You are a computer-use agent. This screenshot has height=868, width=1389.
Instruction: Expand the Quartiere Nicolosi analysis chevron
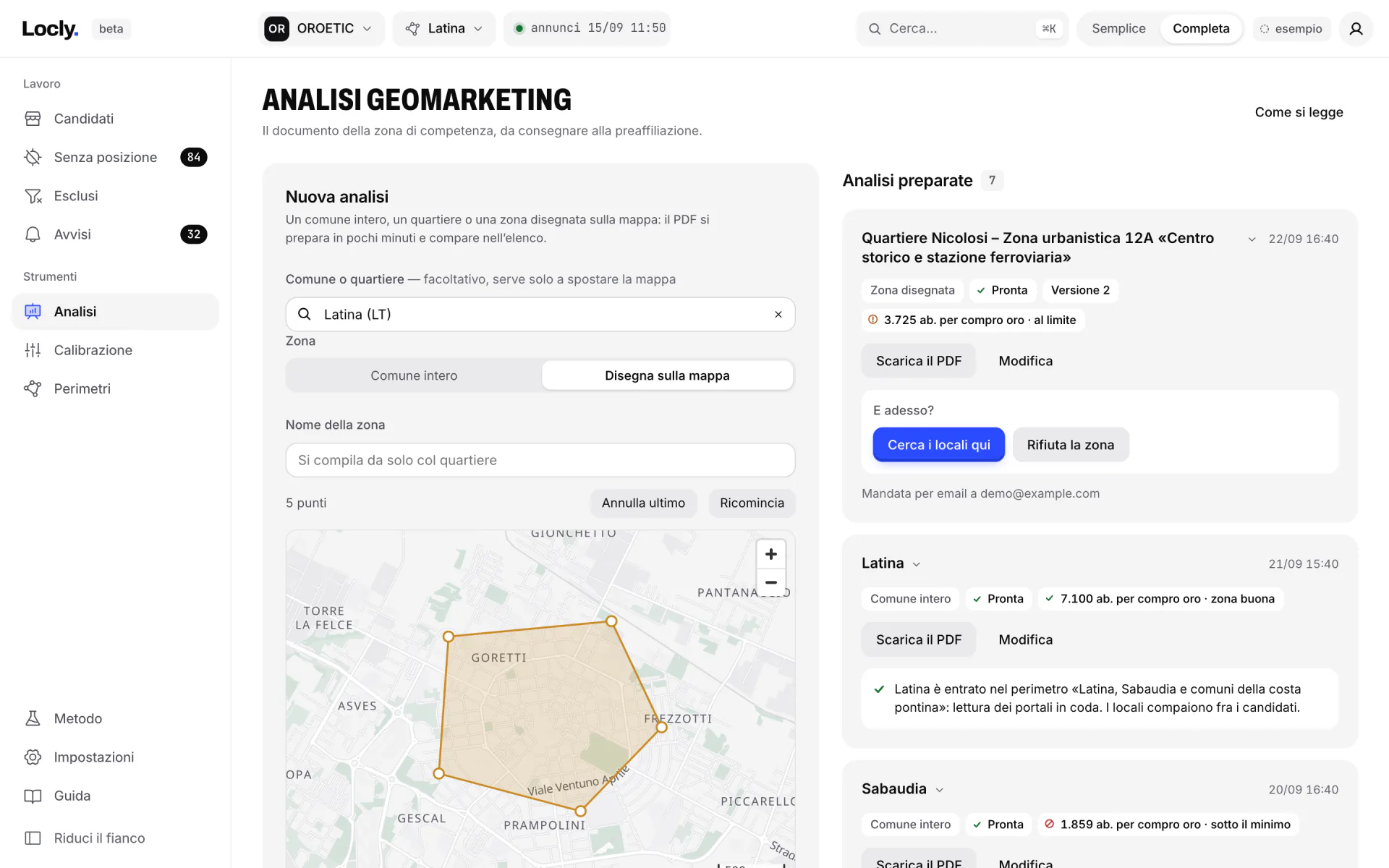1252,239
